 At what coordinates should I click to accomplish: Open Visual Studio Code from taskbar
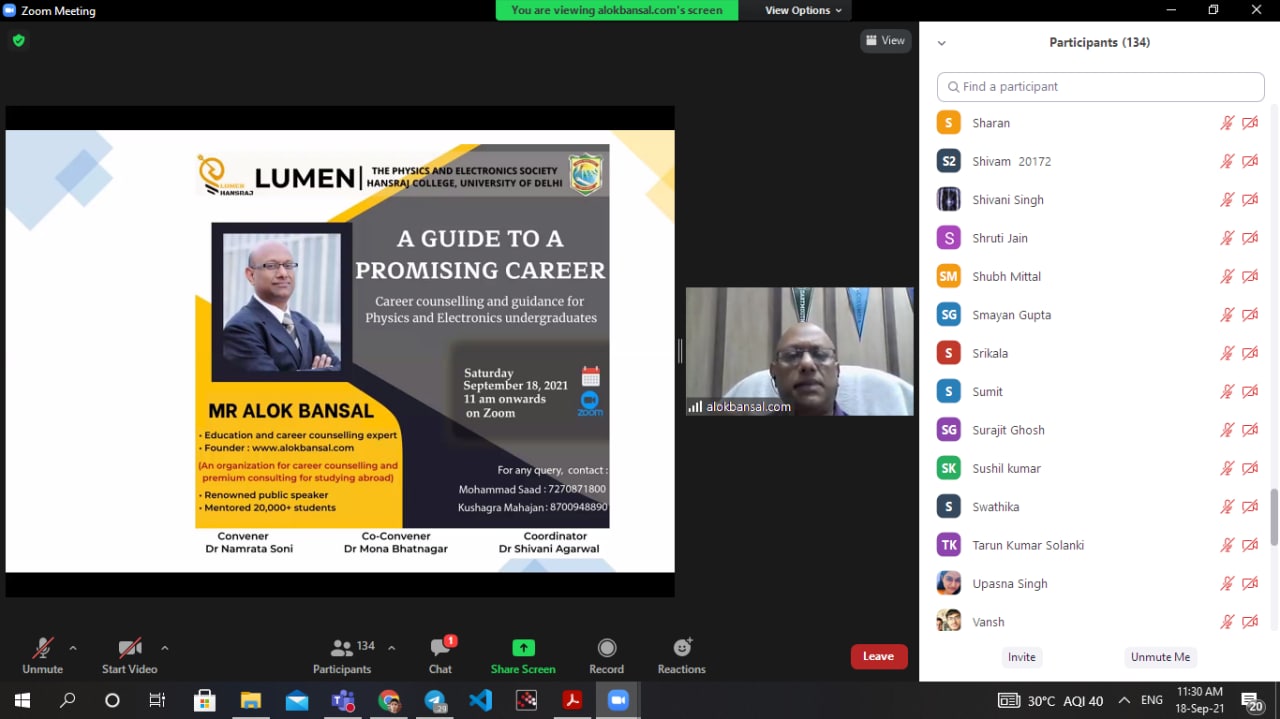pyautogui.click(x=481, y=700)
